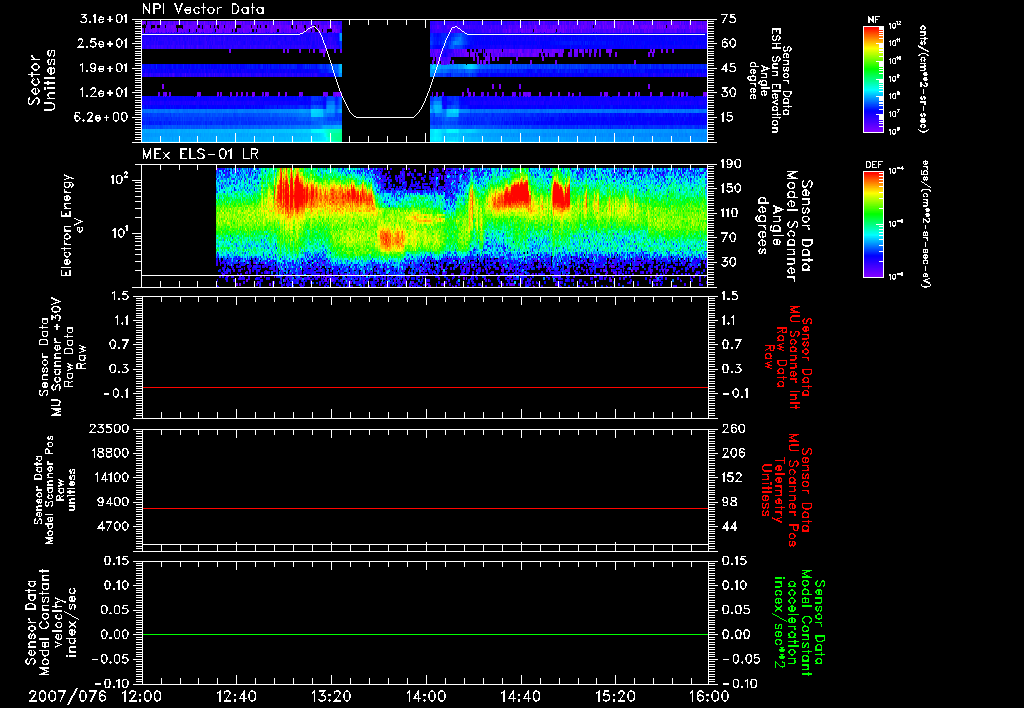
Task: Click the '4700' scanner position tick label
Action: pos(114,526)
